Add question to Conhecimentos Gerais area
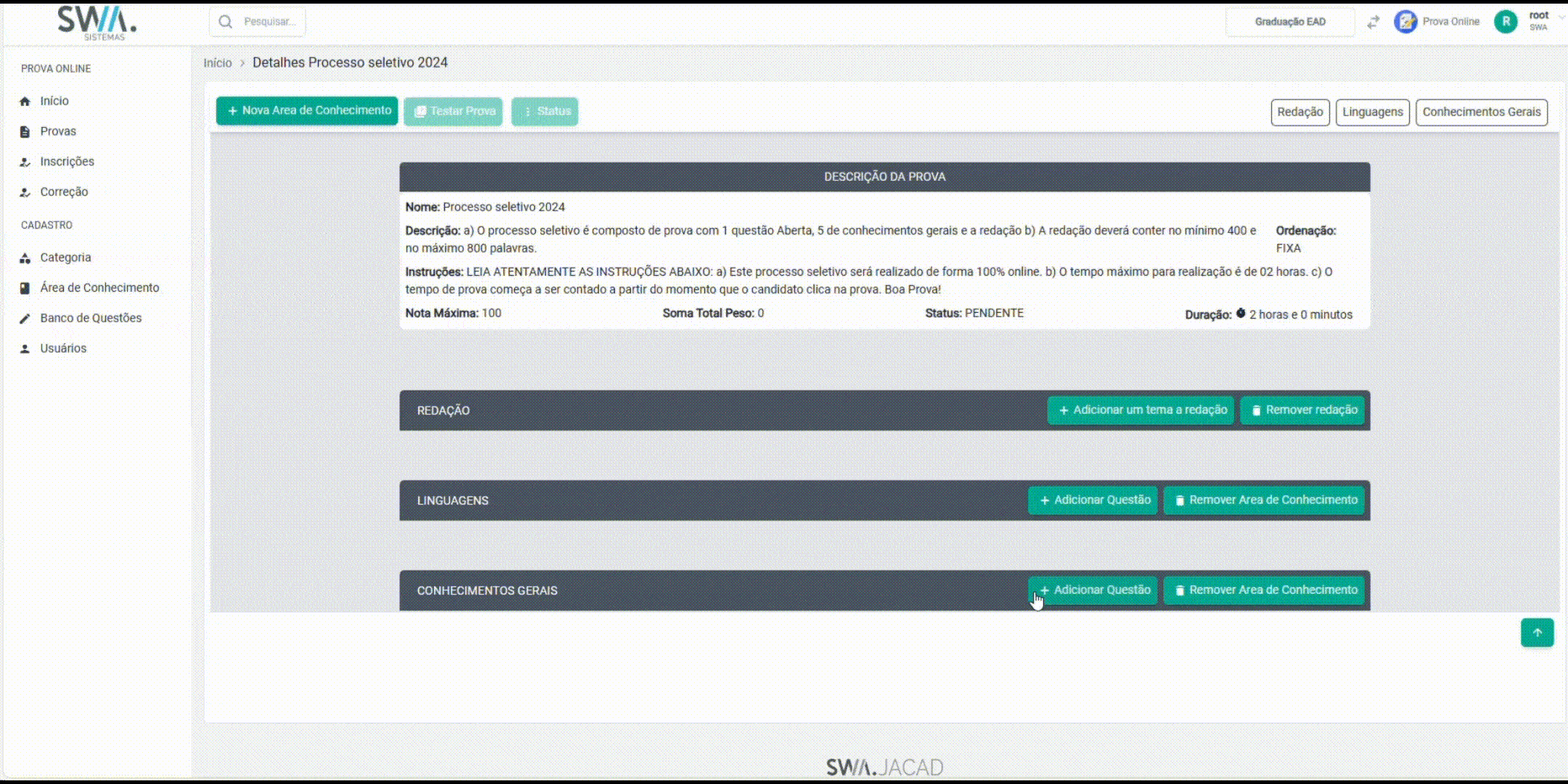This screenshot has width=1568, height=784. 1093,590
